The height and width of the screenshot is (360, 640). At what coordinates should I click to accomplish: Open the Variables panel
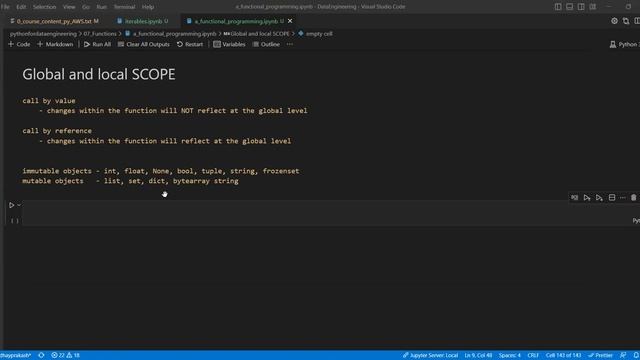[229, 44]
